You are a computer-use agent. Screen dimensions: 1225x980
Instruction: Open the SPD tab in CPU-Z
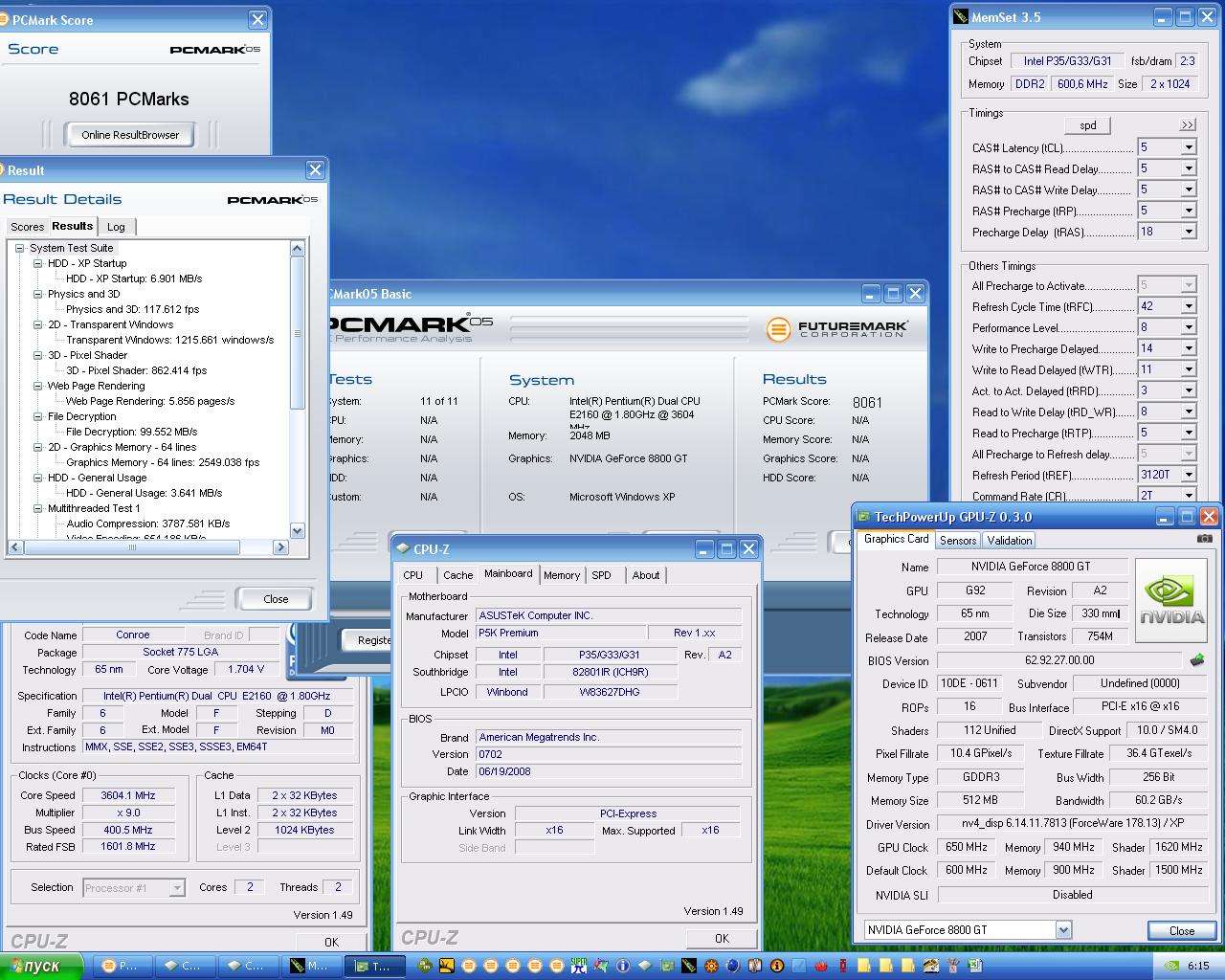tap(601, 575)
